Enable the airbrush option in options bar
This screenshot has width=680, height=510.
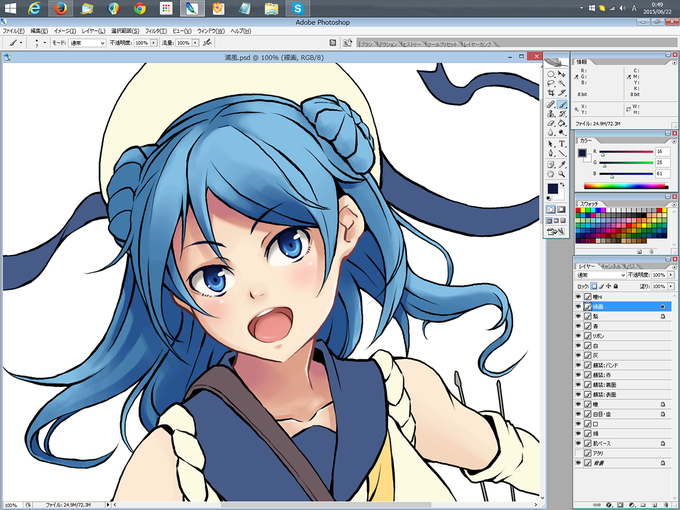click(208, 42)
